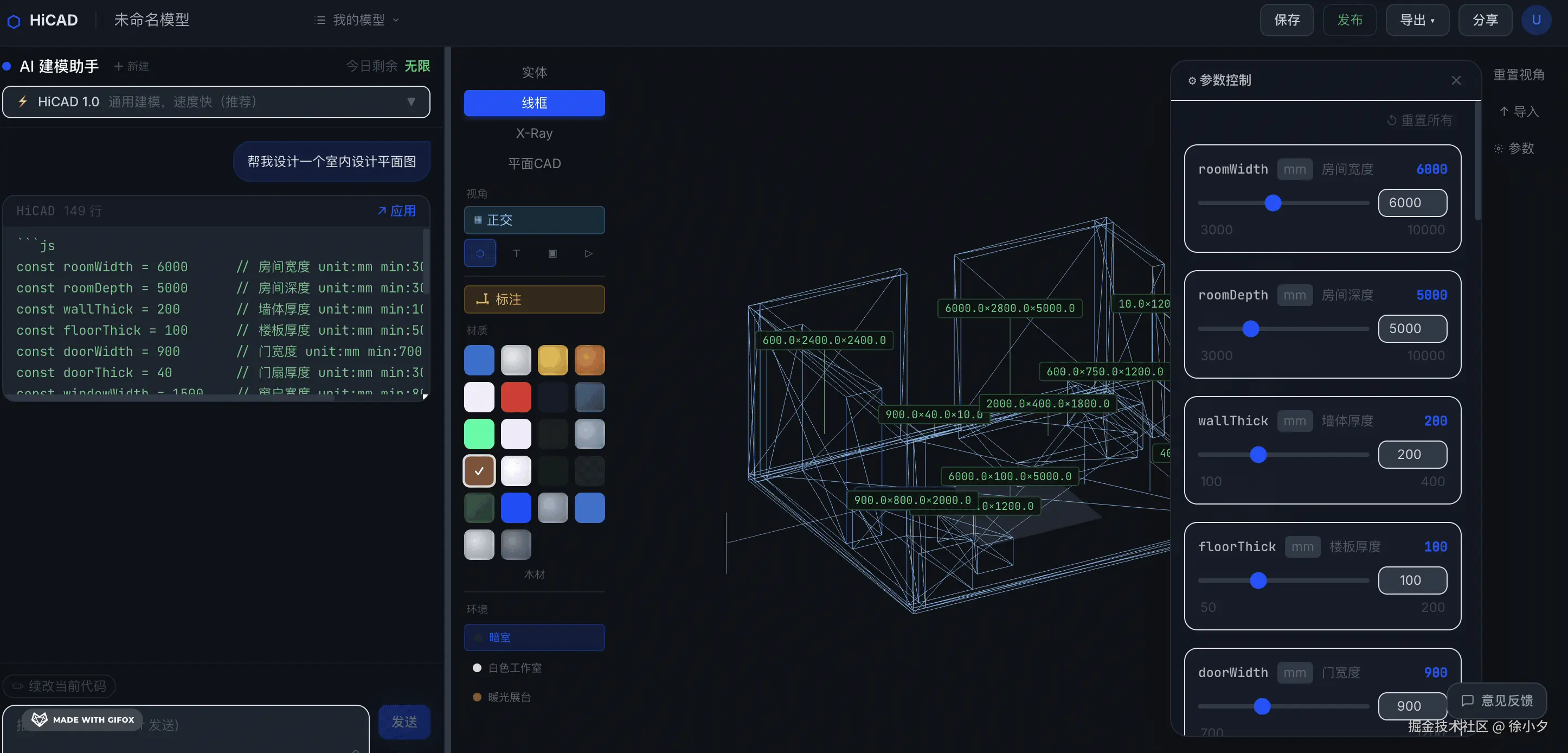Click the 发布 publish button

pos(1349,20)
